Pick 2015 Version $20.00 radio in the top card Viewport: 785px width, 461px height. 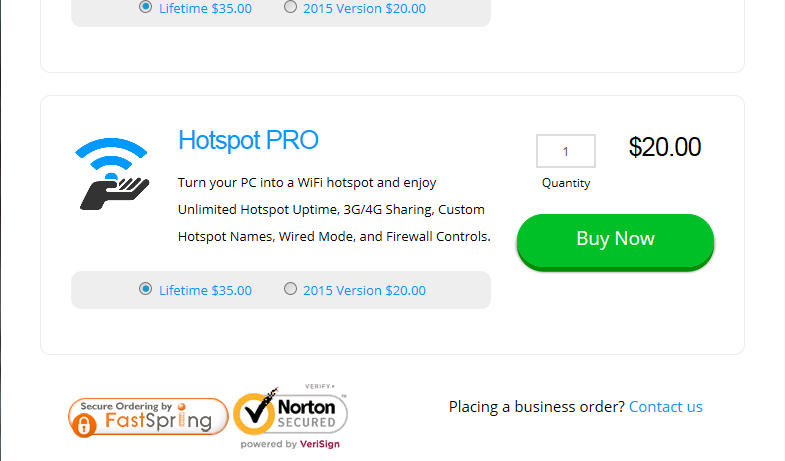click(291, 7)
